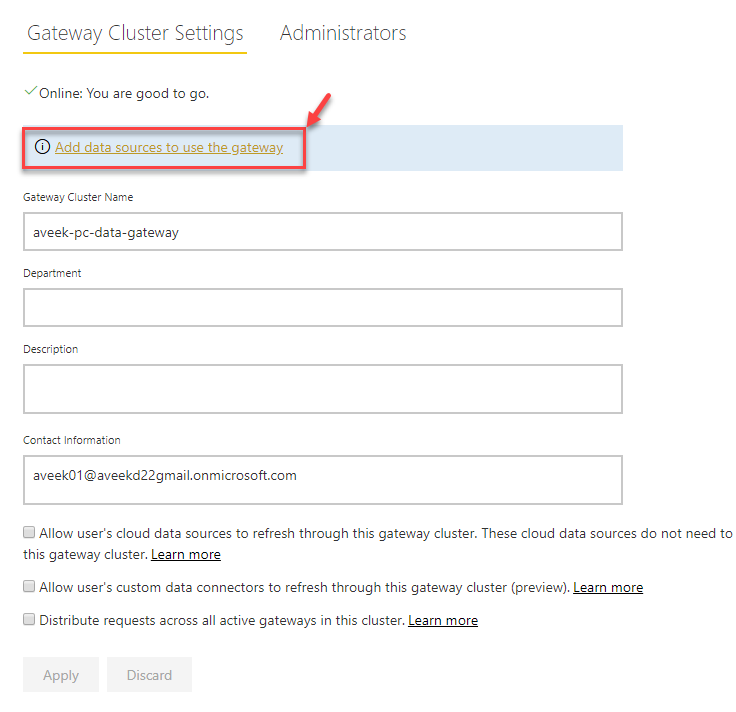736x712 pixels.
Task: Click the 'Online: You are good to go' status text
Action: coord(124,93)
